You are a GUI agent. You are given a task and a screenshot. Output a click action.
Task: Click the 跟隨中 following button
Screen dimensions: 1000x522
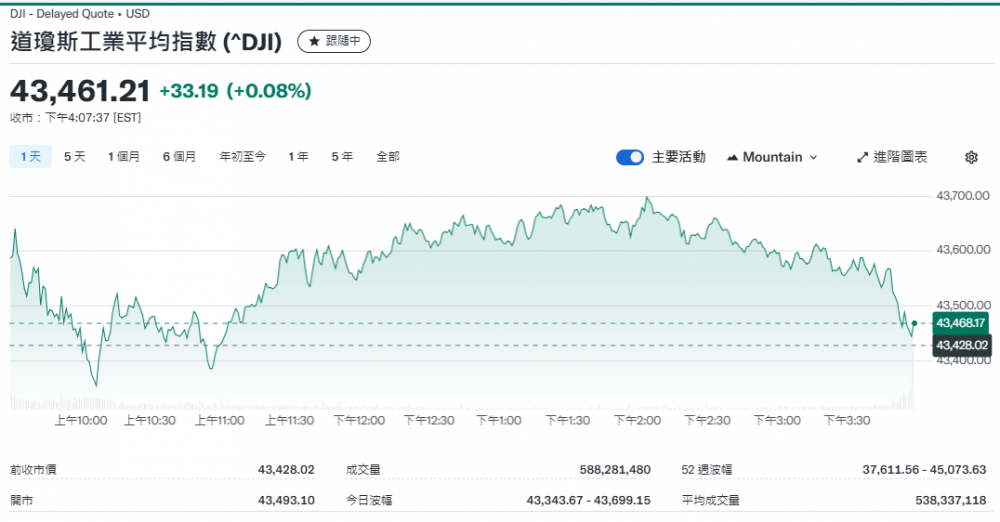point(335,41)
